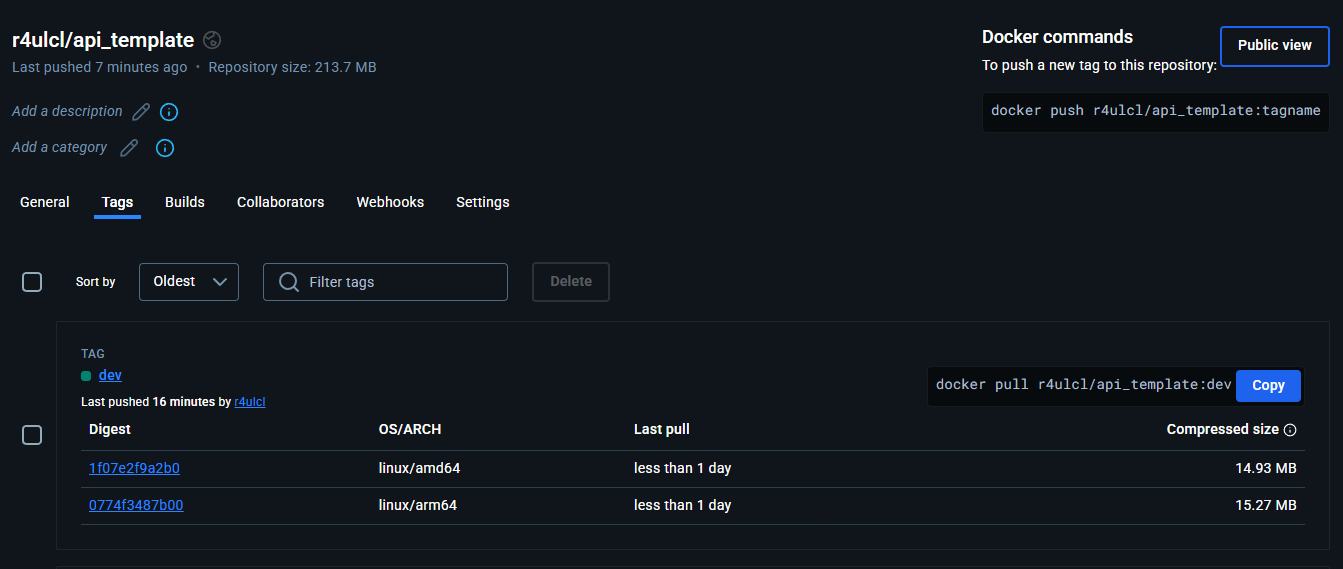Copy the docker pull command
The height and width of the screenshot is (569, 1343).
(1268, 385)
